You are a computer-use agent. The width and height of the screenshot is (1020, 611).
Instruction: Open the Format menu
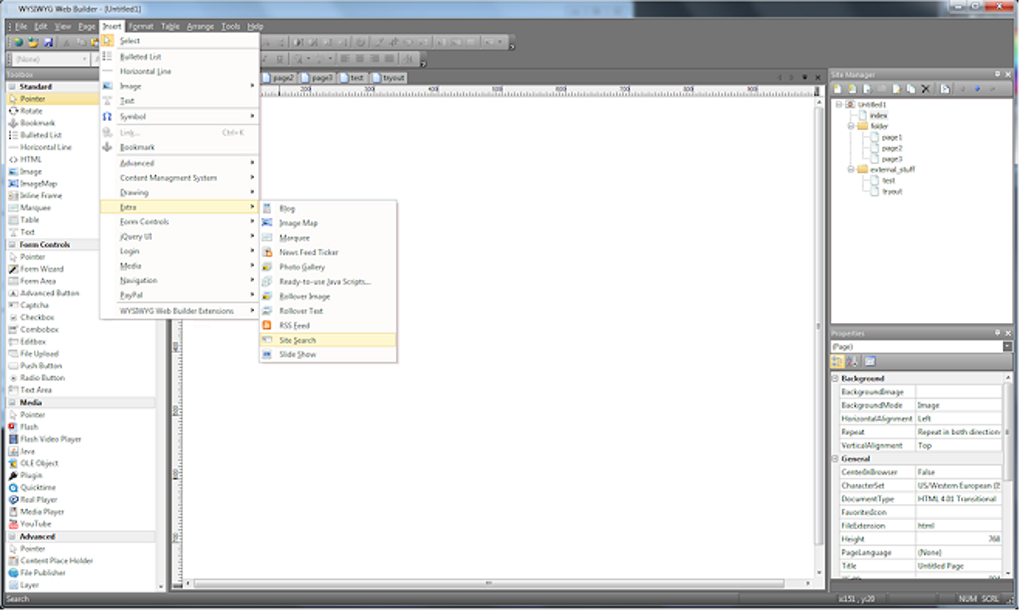click(x=141, y=27)
